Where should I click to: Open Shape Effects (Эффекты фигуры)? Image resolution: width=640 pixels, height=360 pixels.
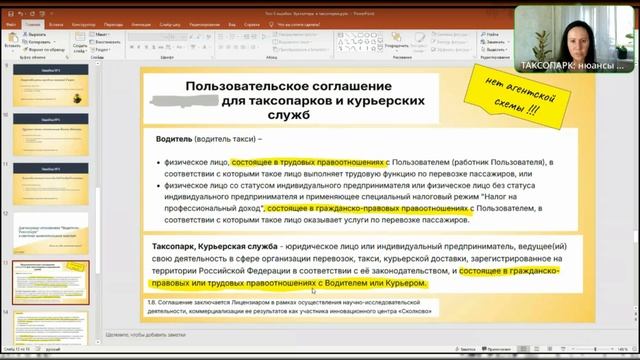[451, 50]
